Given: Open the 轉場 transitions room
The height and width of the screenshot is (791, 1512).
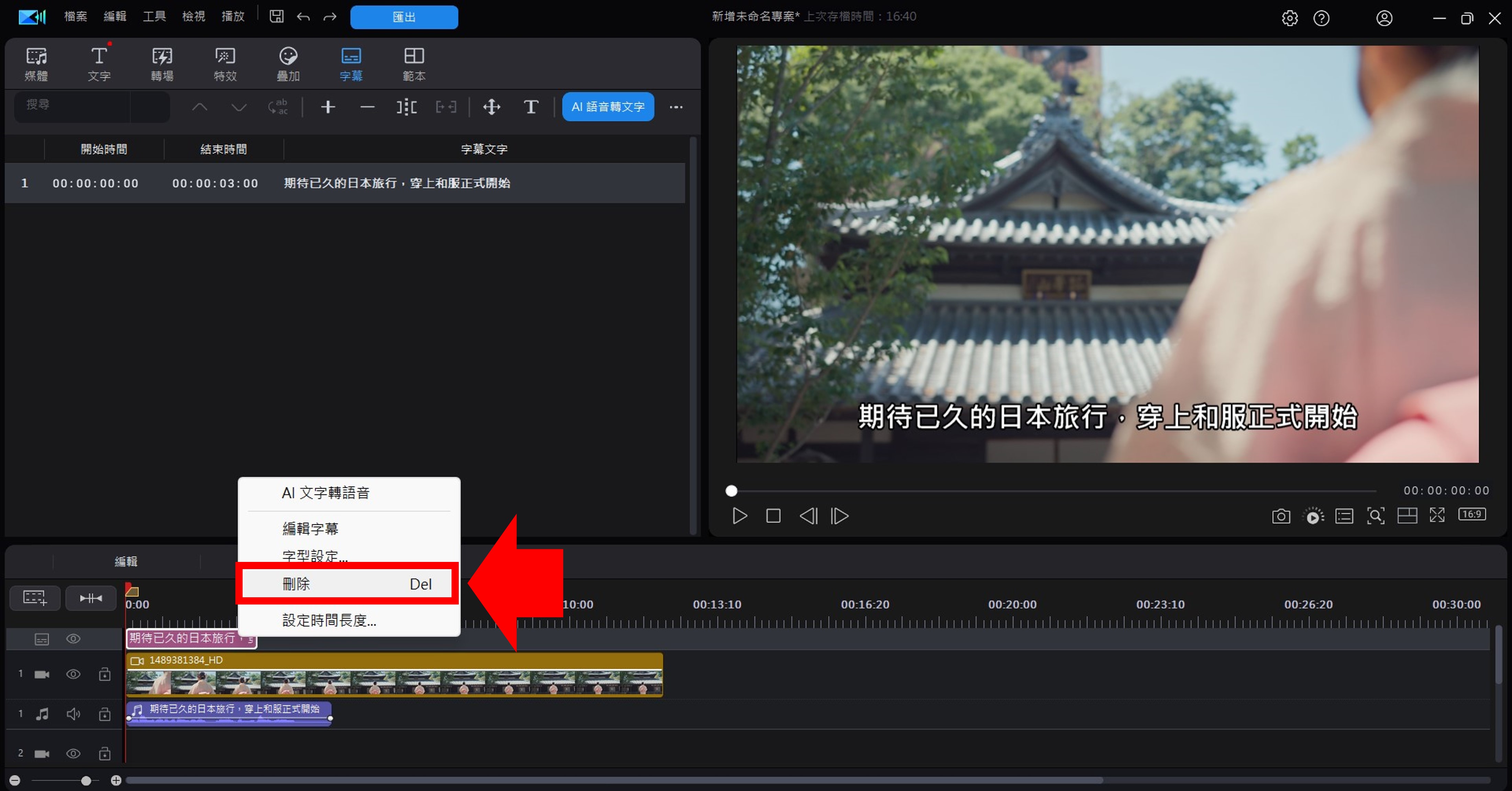Looking at the screenshot, I should (162, 64).
